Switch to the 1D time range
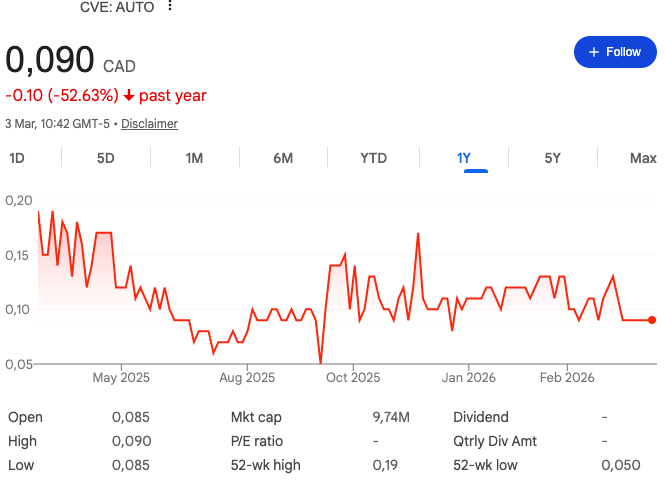 [x=17, y=158]
